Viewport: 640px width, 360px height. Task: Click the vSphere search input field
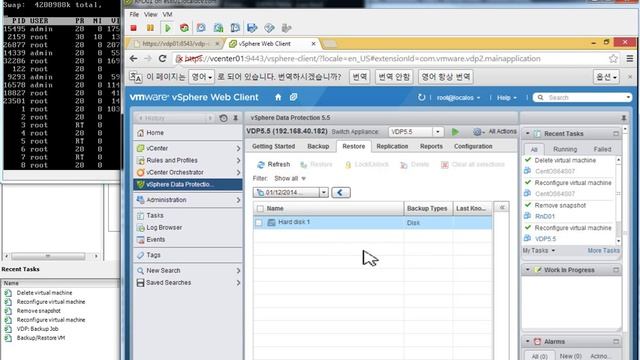pyautogui.click(x=583, y=98)
